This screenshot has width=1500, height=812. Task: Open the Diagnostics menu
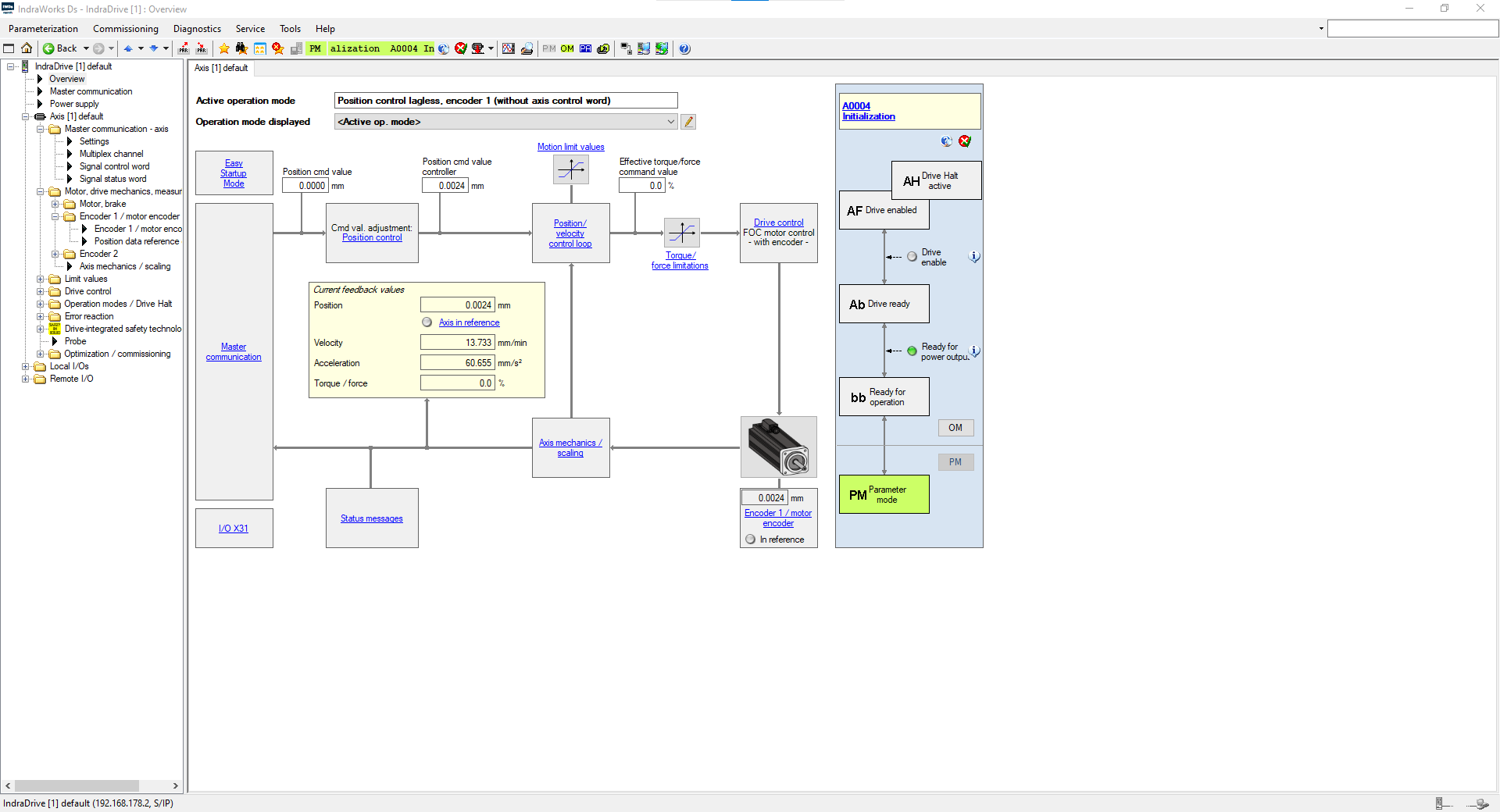197,29
